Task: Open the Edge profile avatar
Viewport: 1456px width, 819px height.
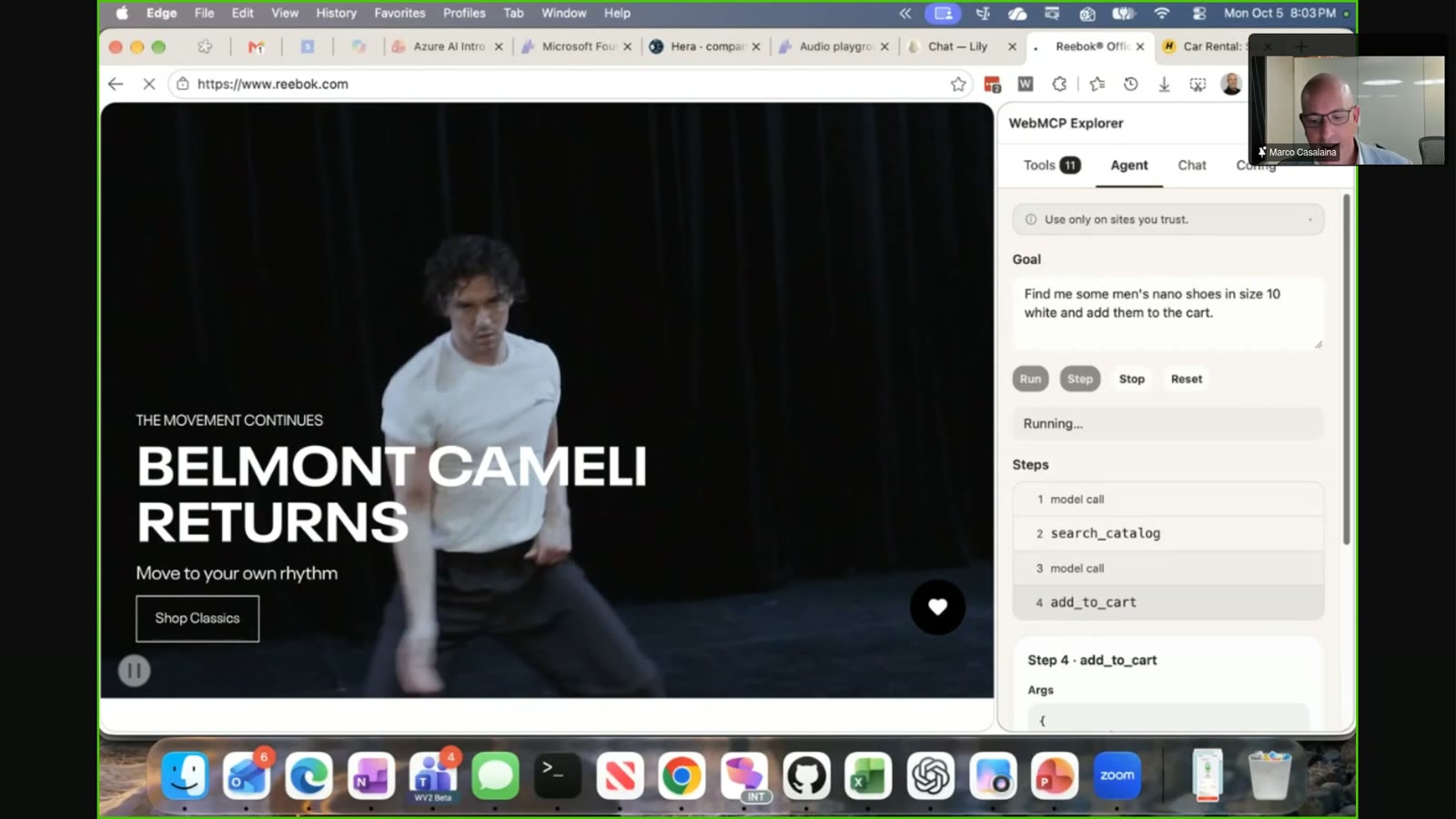Action: tap(1231, 84)
